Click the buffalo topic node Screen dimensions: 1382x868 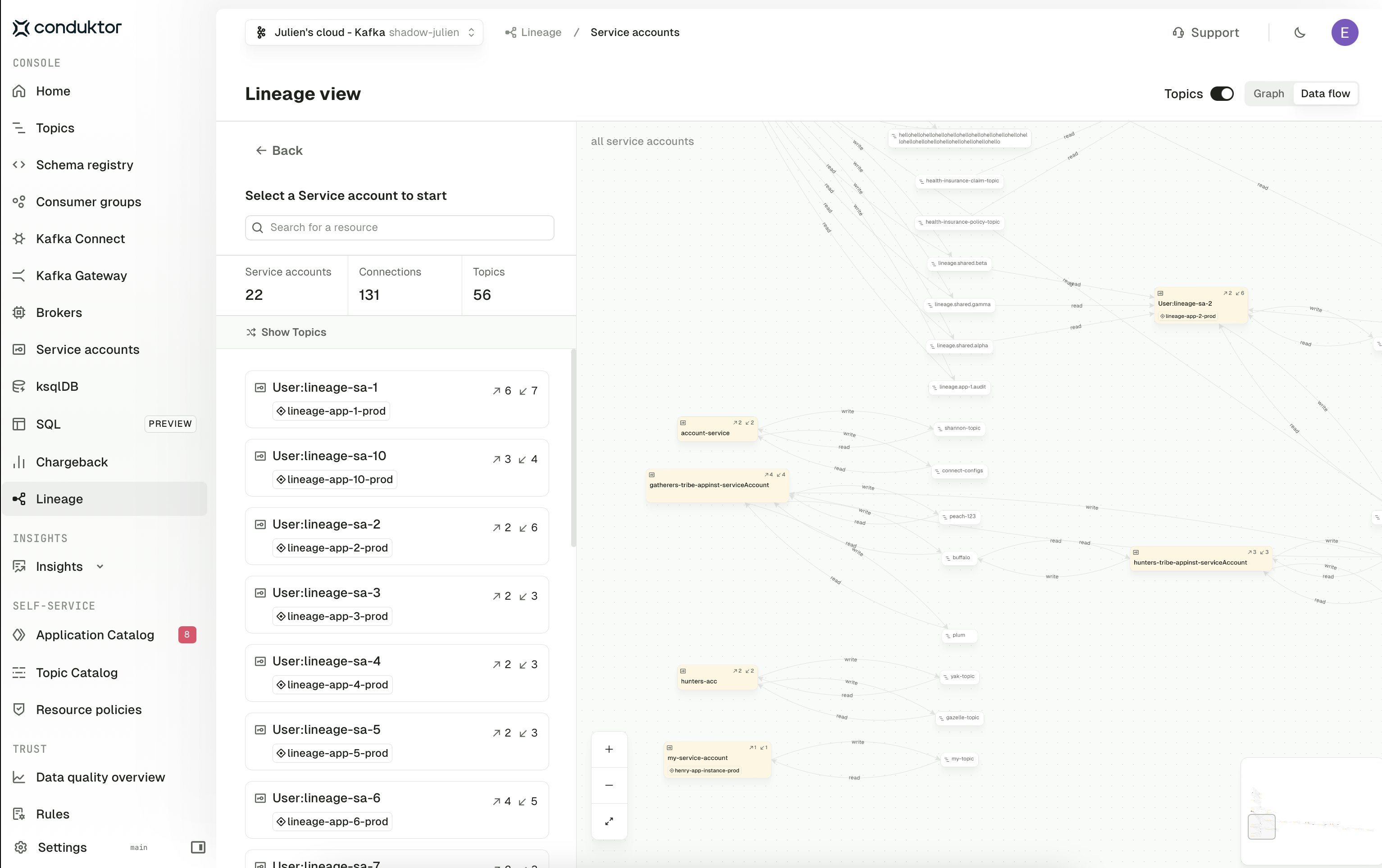click(x=959, y=558)
